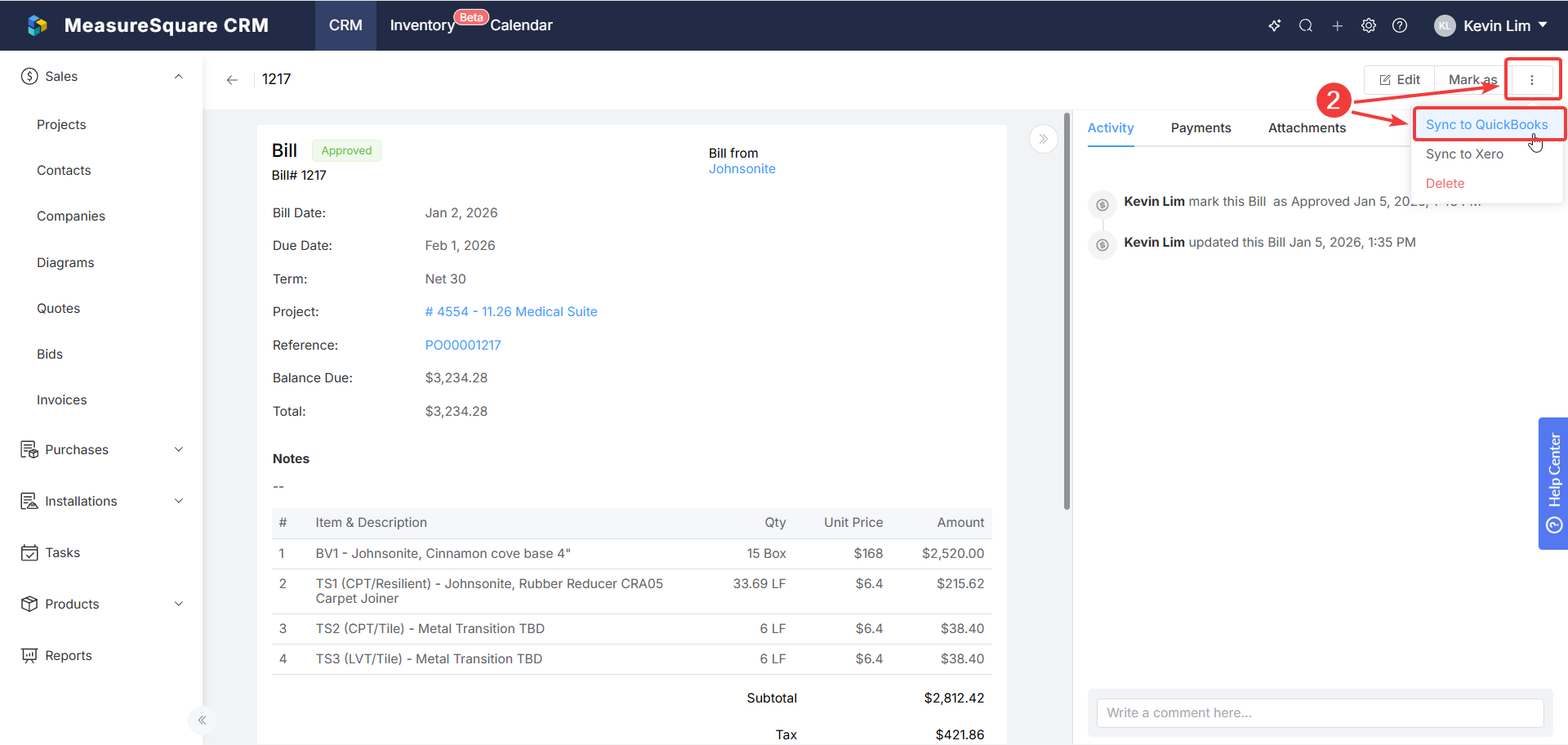The image size is (1568, 745).
Task: Select the TS2 (CPT/Tile) Metal Transition row
Action: (631, 629)
